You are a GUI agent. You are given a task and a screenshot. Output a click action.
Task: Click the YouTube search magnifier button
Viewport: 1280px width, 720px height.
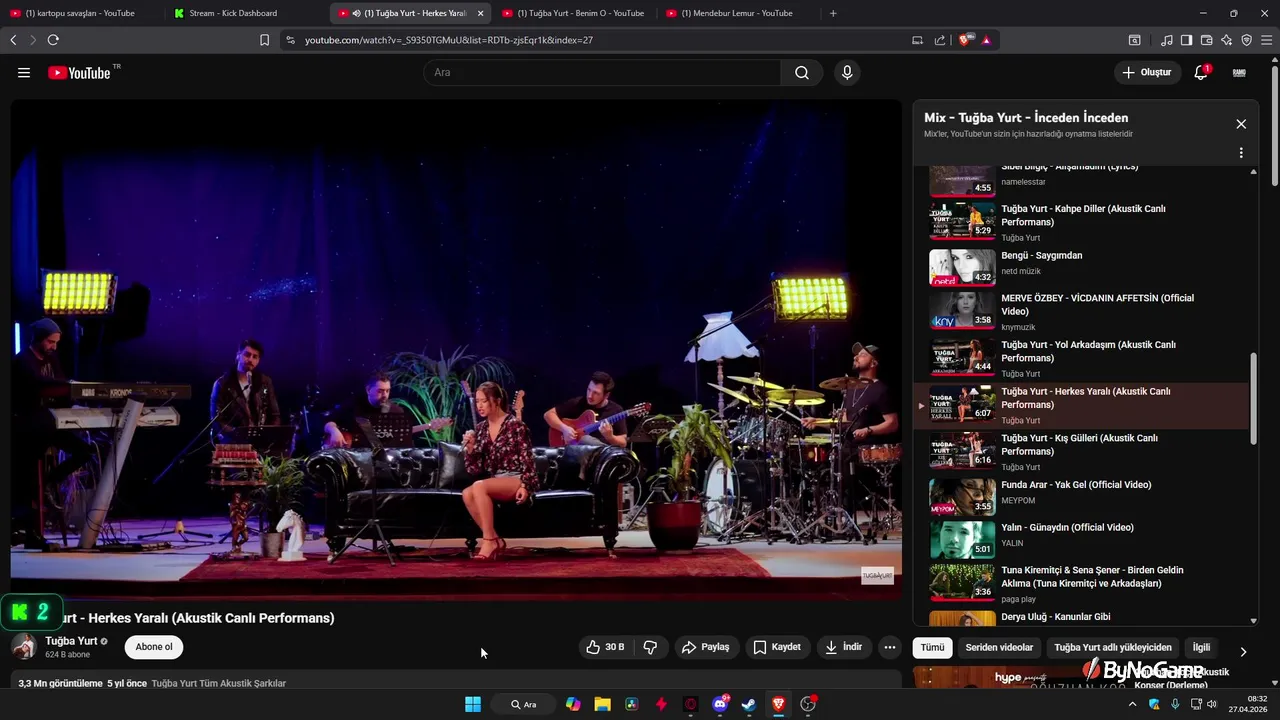[802, 73]
